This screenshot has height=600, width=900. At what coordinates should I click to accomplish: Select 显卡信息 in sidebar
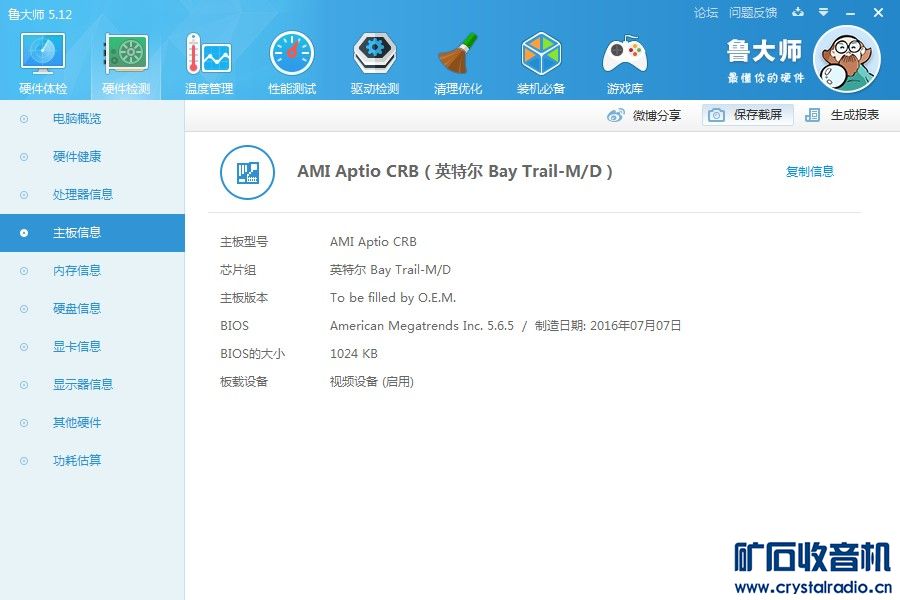[x=92, y=346]
